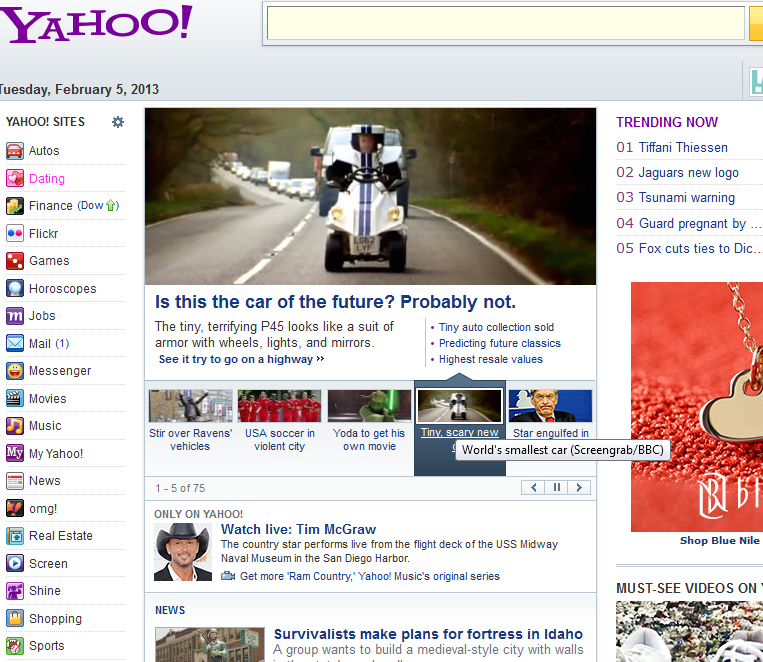Click the main tiny car feature image
This screenshot has width=763, height=662.
[370, 197]
